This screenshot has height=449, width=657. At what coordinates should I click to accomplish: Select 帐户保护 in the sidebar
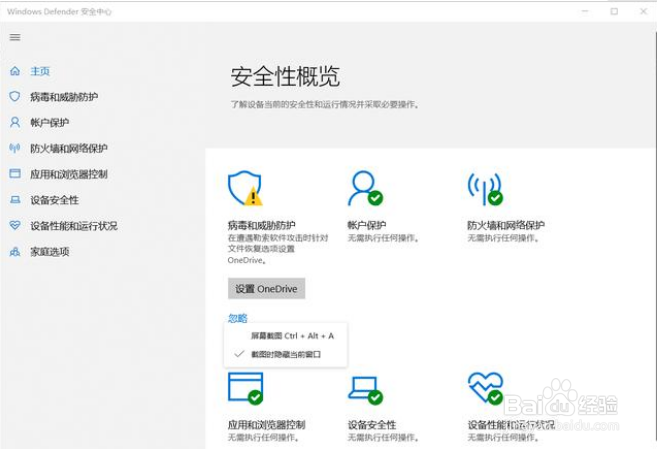click(49, 123)
